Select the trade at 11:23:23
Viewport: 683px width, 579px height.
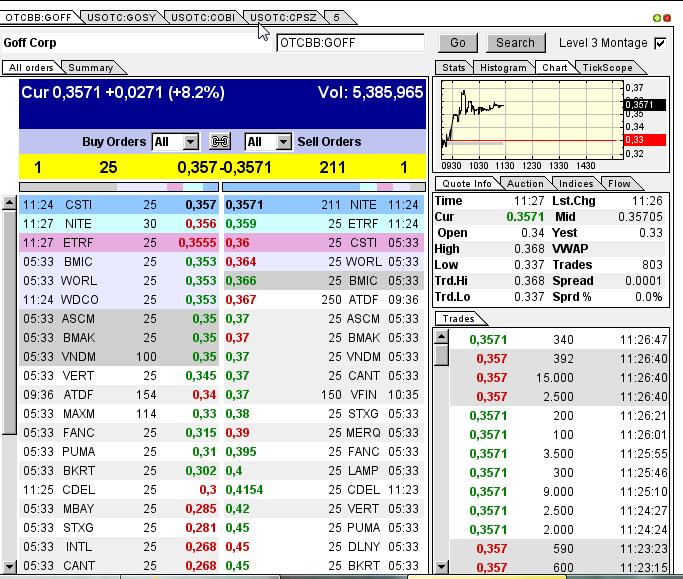point(559,549)
